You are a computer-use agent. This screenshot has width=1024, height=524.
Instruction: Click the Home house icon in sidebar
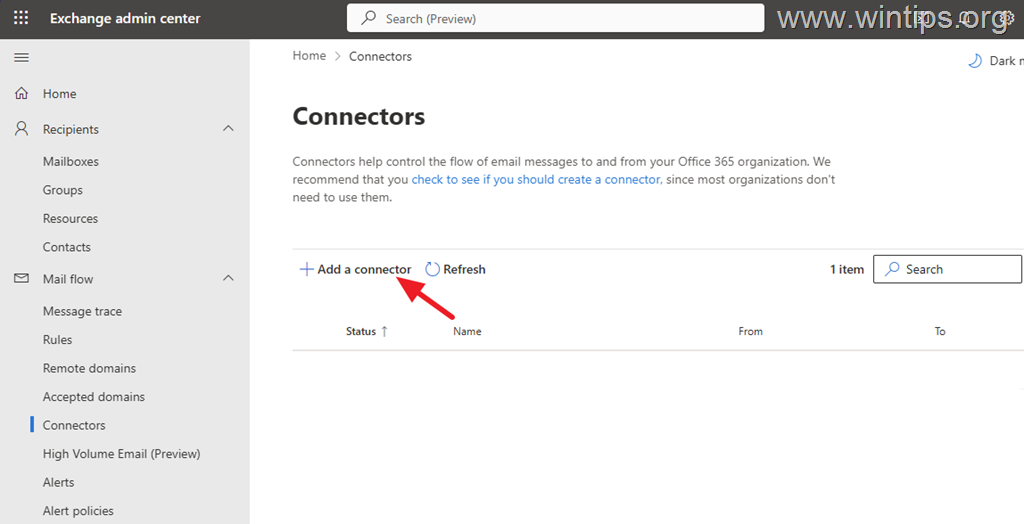(x=22, y=93)
